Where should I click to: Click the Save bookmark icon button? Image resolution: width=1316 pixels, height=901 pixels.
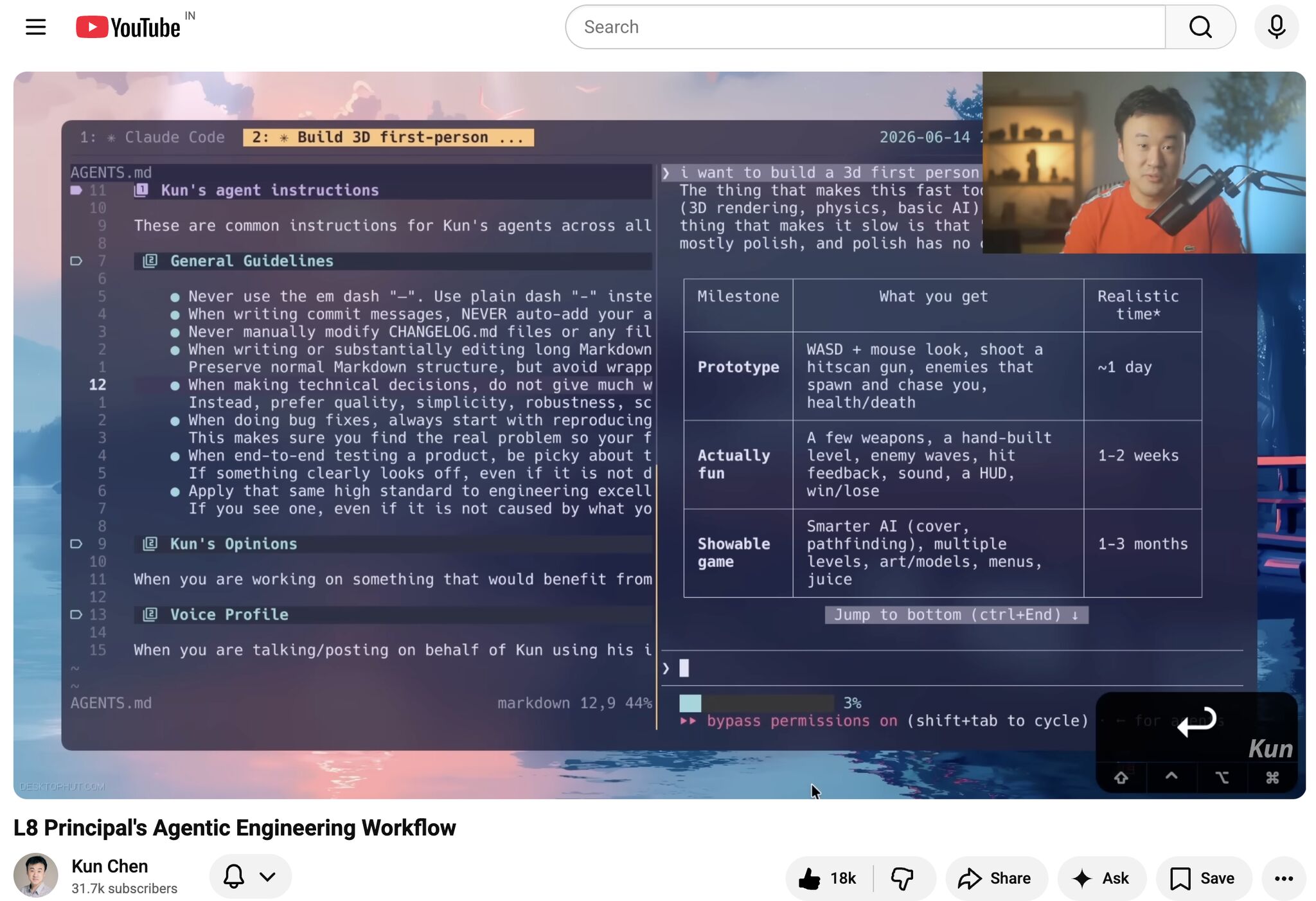(1203, 878)
